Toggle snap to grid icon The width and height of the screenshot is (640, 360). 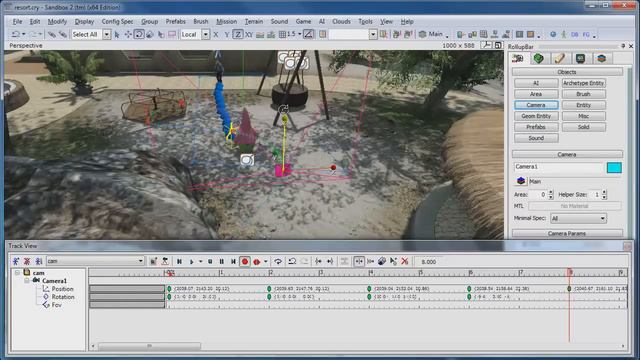pos(282,35)
